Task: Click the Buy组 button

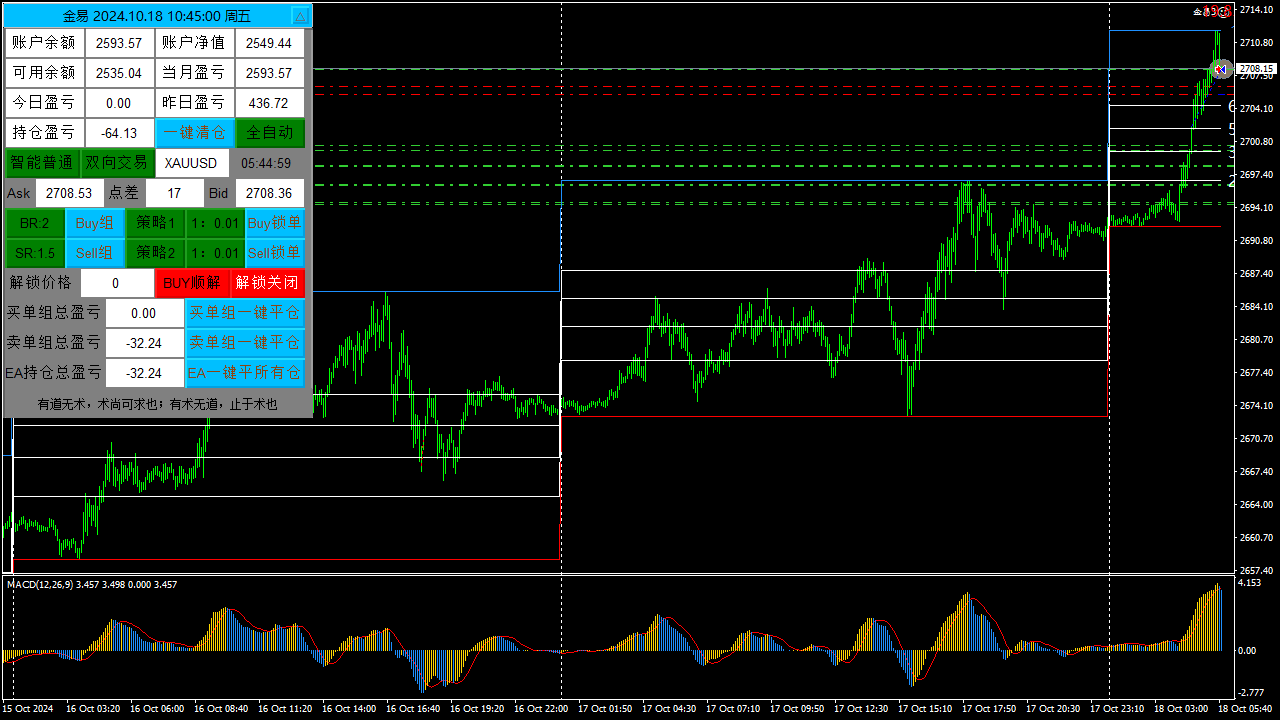Action: pyautogui.click(x=95, y=223)
